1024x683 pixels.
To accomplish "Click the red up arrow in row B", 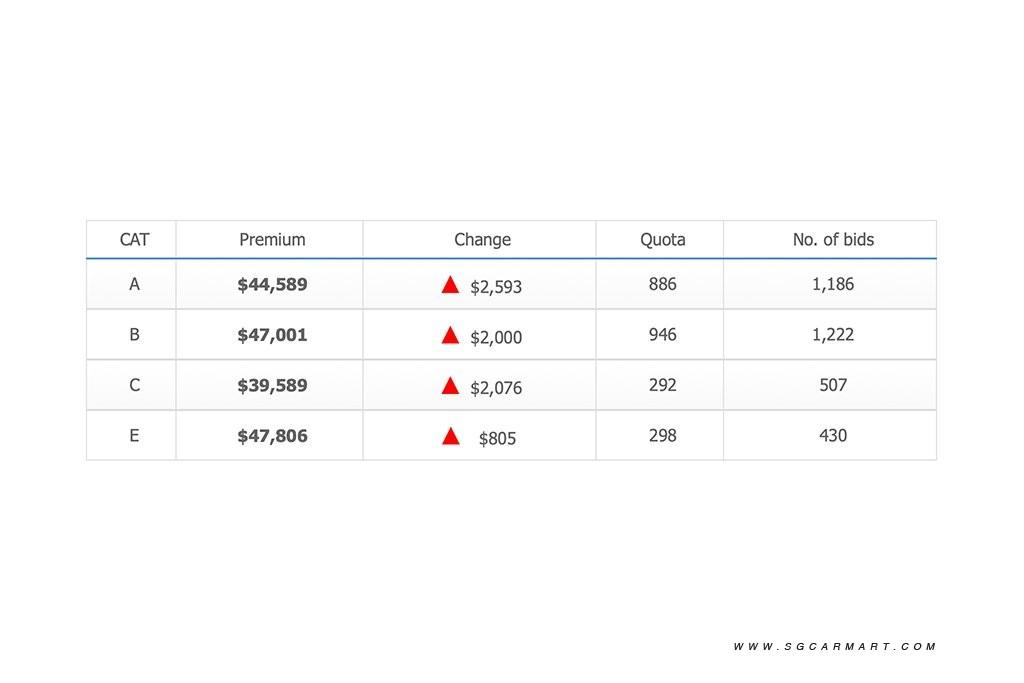I will (450, 335).
